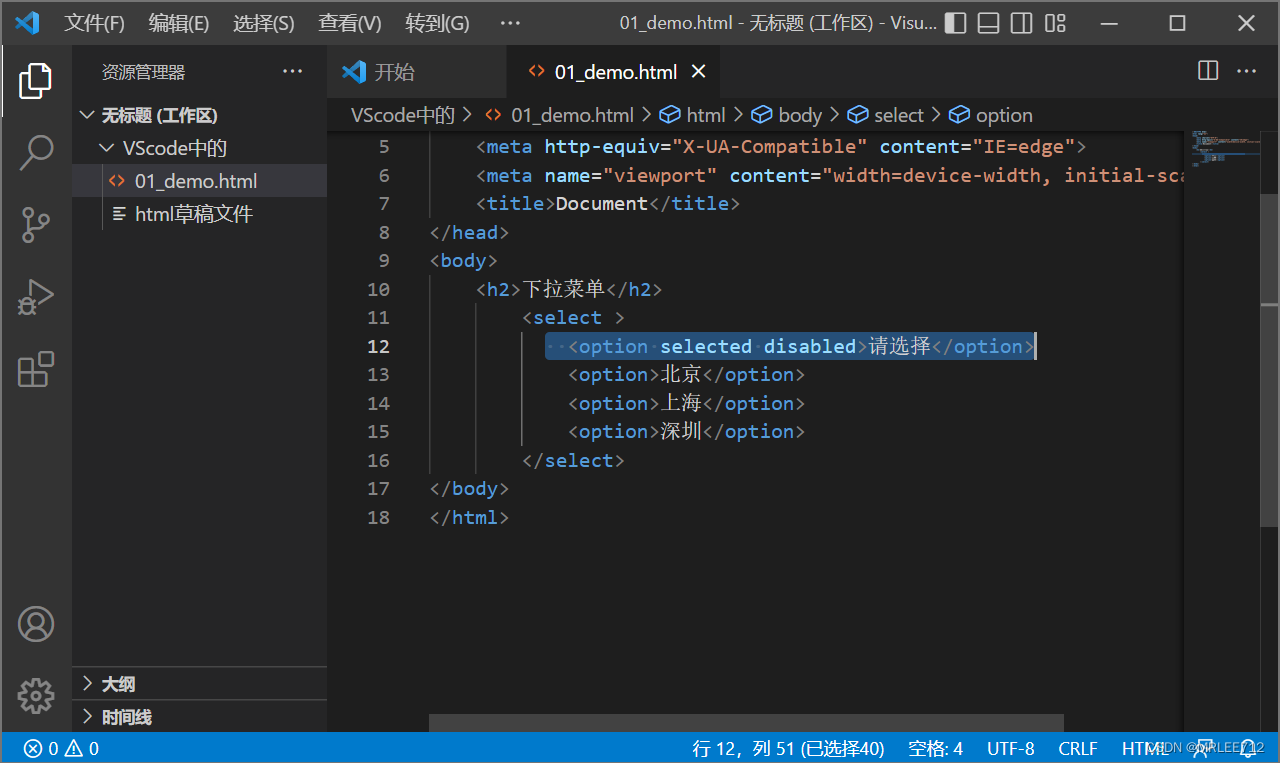Screen dimensions: 1280x763
Task: Click the body breadcrumb item
Action: (x=786, y=115)
